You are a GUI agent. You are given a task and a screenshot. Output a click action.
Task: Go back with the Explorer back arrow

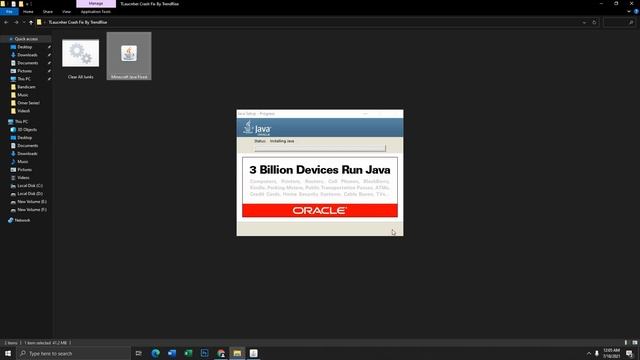(6, 22)
